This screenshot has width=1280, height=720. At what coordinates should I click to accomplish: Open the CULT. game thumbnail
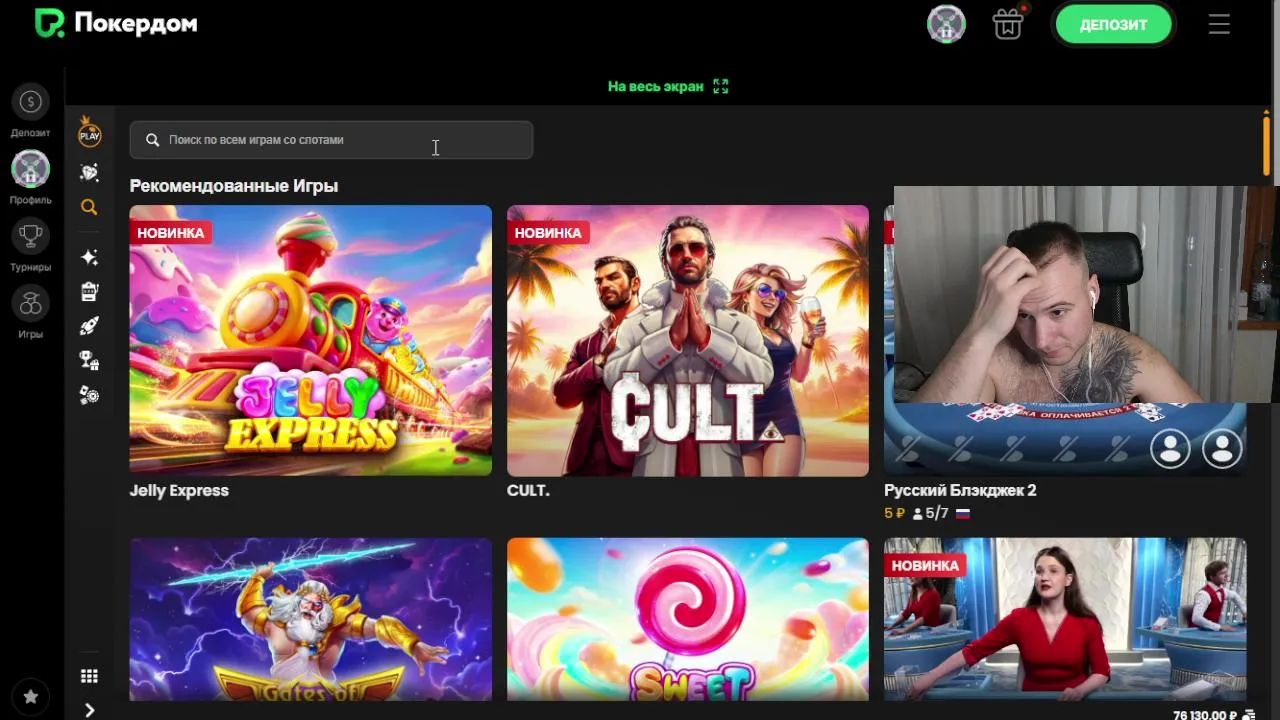[x=688, y=340]
